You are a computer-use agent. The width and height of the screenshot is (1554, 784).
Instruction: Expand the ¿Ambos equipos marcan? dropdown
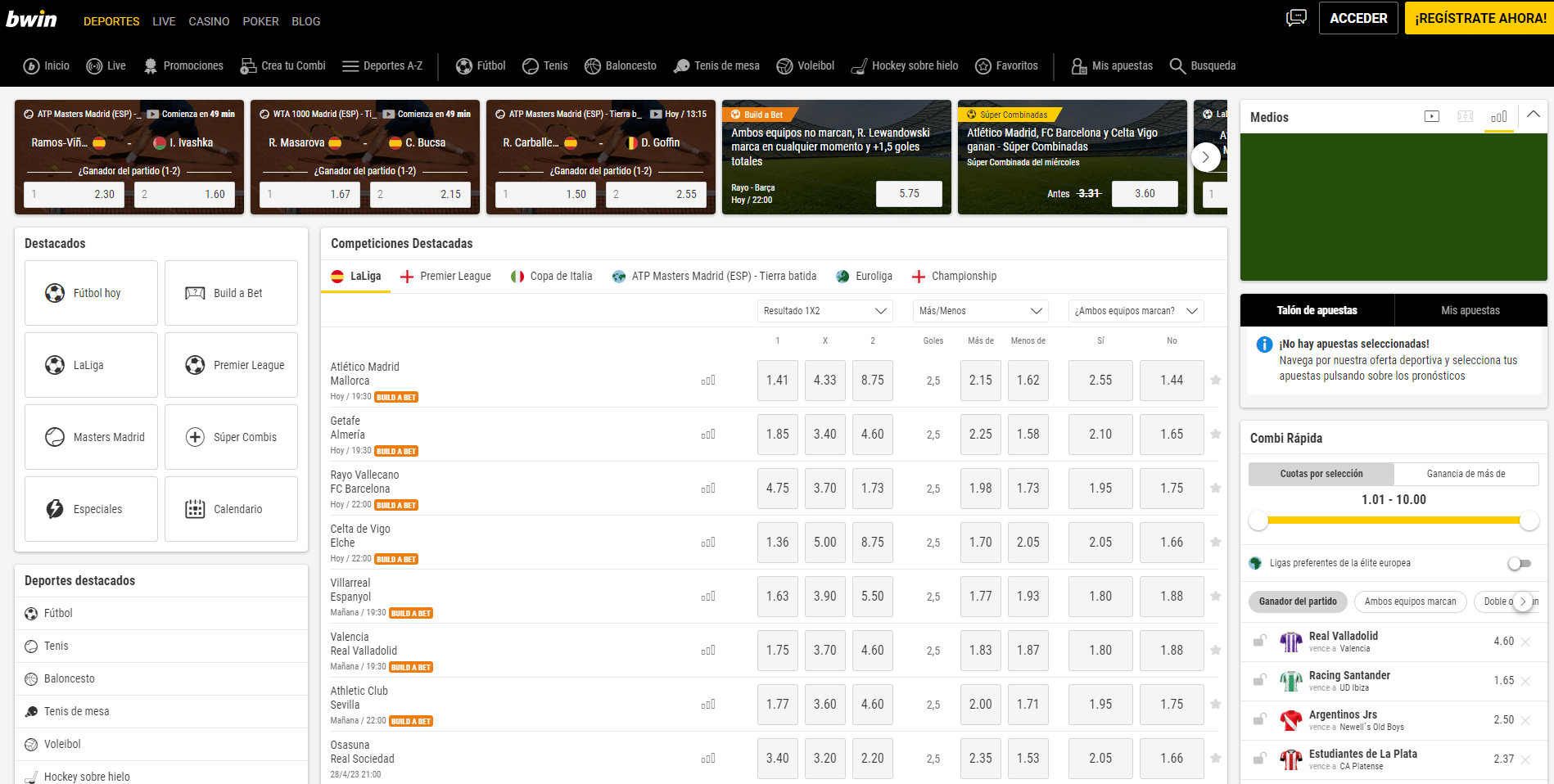pyautogui.click(x=1136, y=311)
